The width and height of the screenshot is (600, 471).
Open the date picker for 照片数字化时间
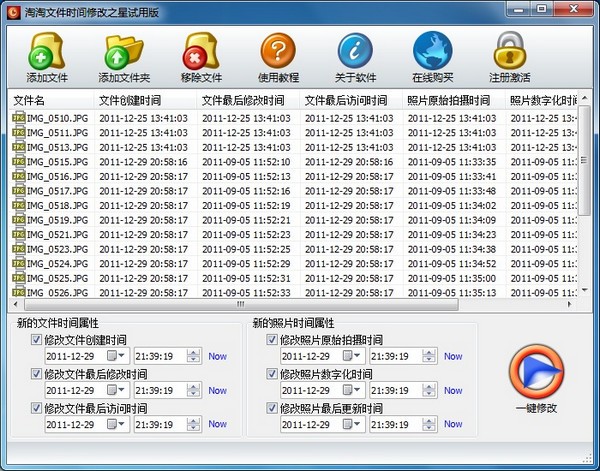pyautogui.click(x=352, y=390)
